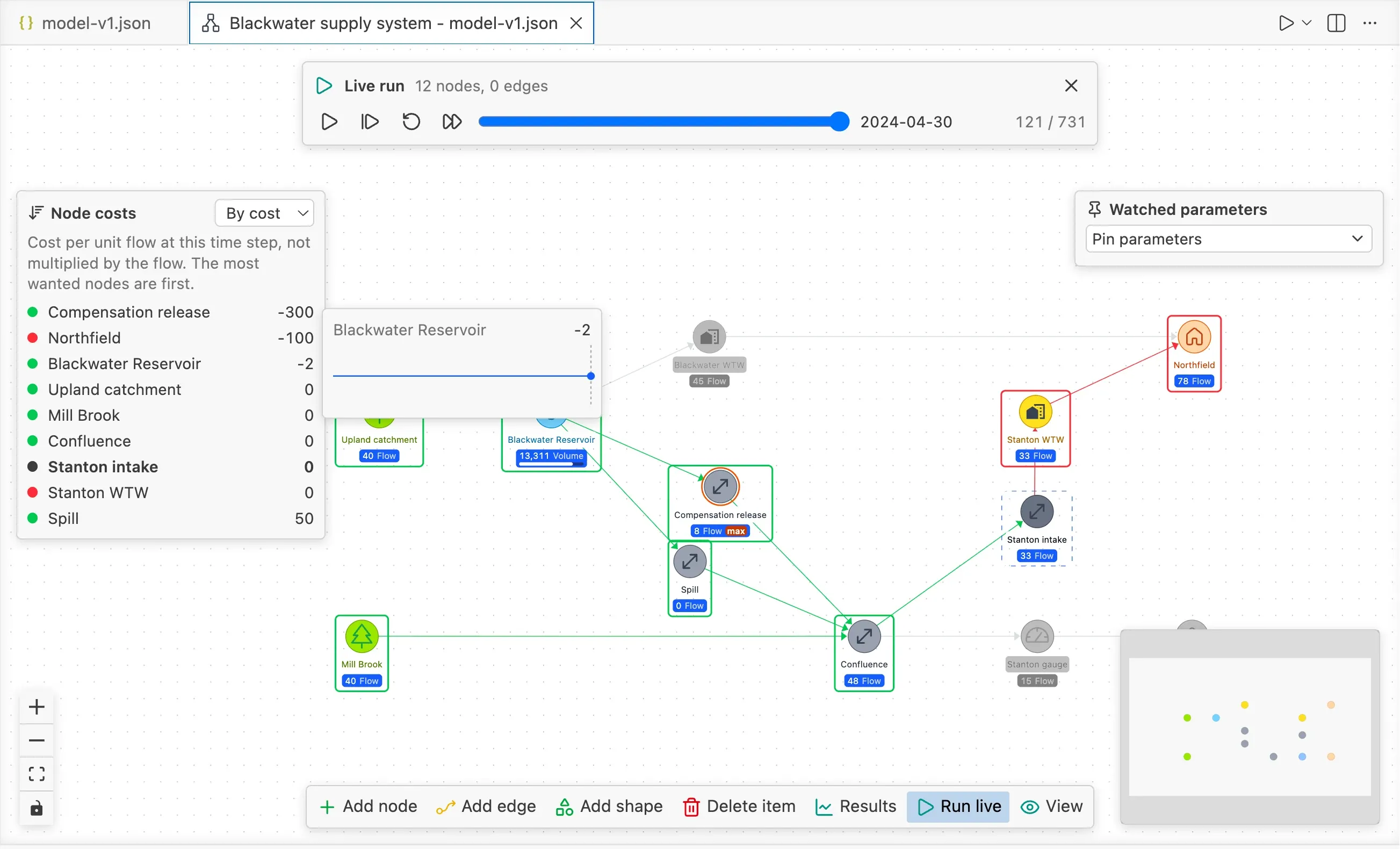Viewport: 1400px width, 849px height.
Task: Open the Results view
Action: (856, 807)
